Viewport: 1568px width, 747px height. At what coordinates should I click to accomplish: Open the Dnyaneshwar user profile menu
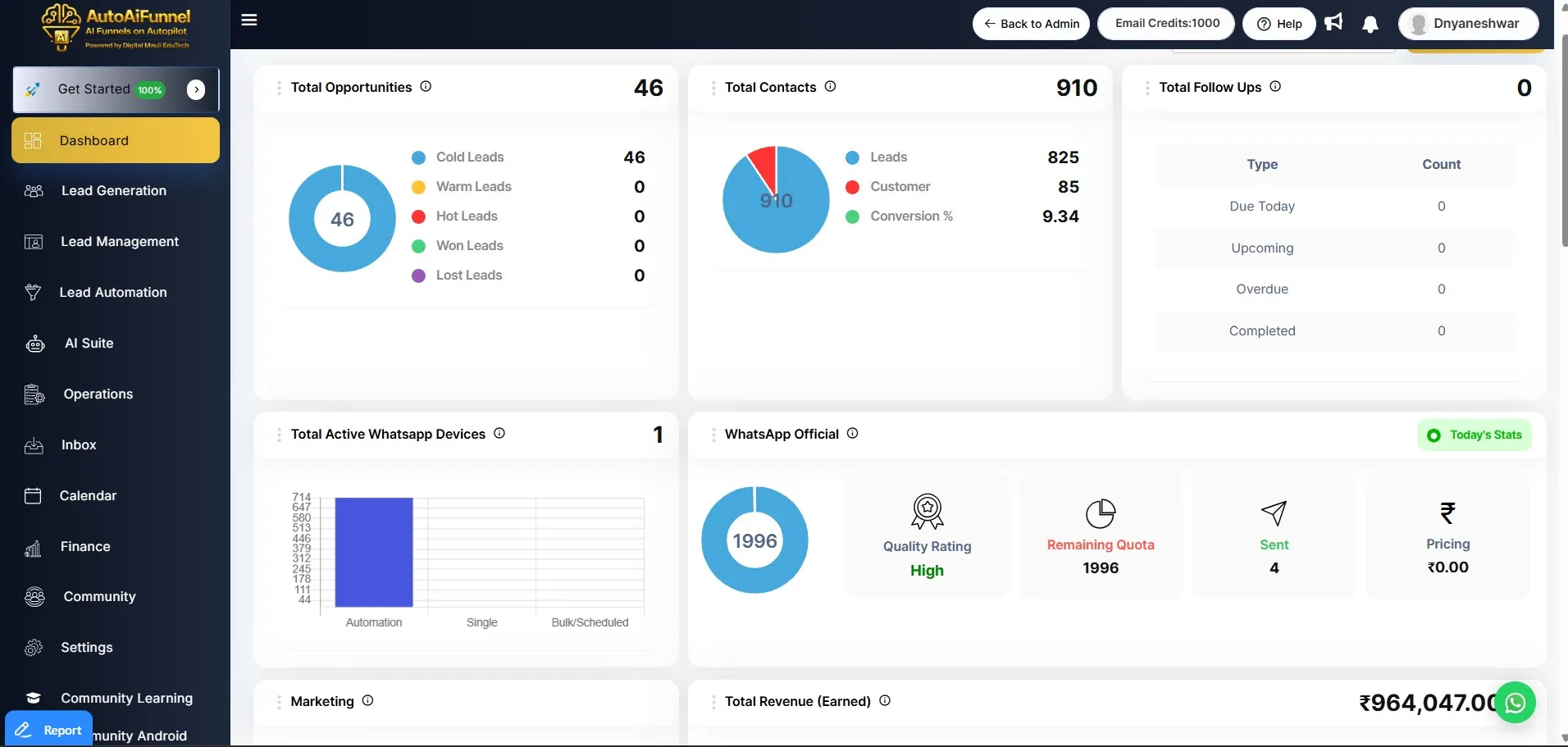1468,24
